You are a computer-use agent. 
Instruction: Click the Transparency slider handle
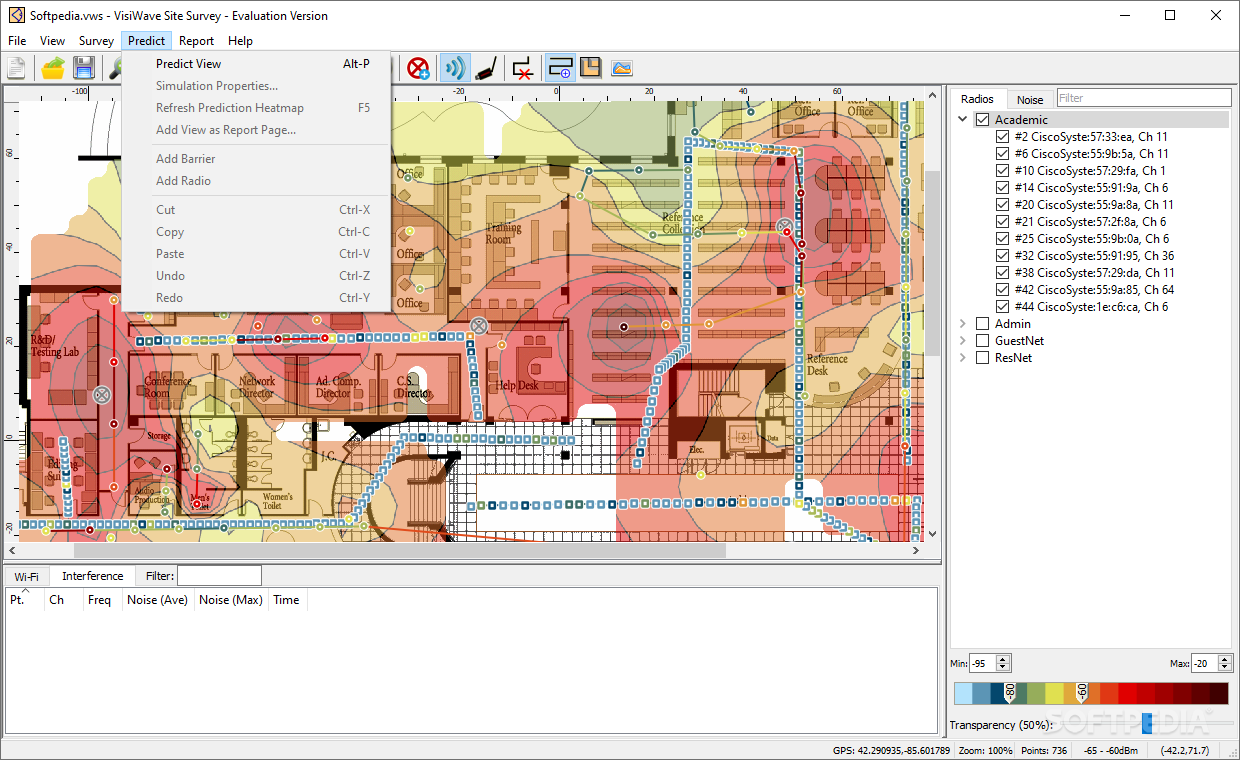tap(1146, 721)
